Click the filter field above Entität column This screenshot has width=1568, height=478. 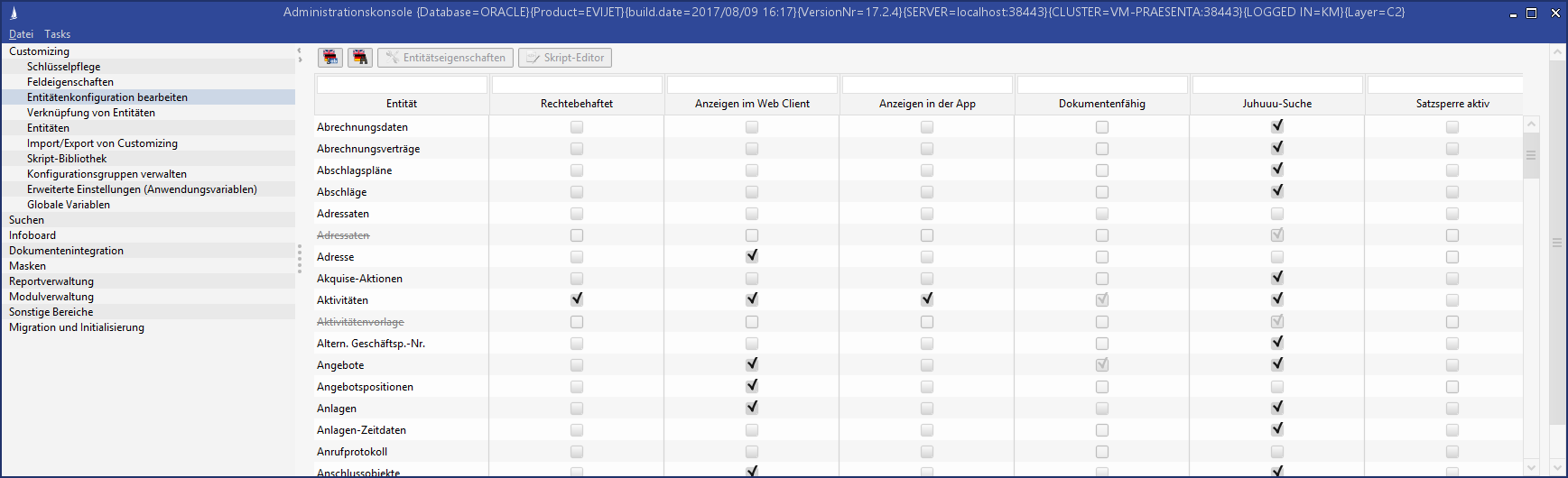tap(402, 85)
